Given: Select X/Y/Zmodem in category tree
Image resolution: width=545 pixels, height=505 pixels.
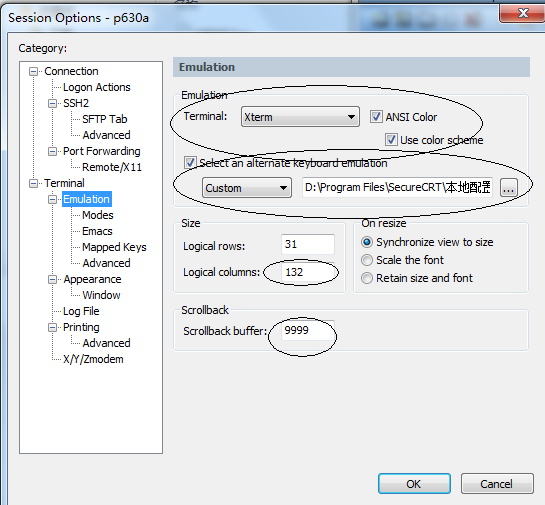Looking at the screenshot, I should click(x=93, y=359).
